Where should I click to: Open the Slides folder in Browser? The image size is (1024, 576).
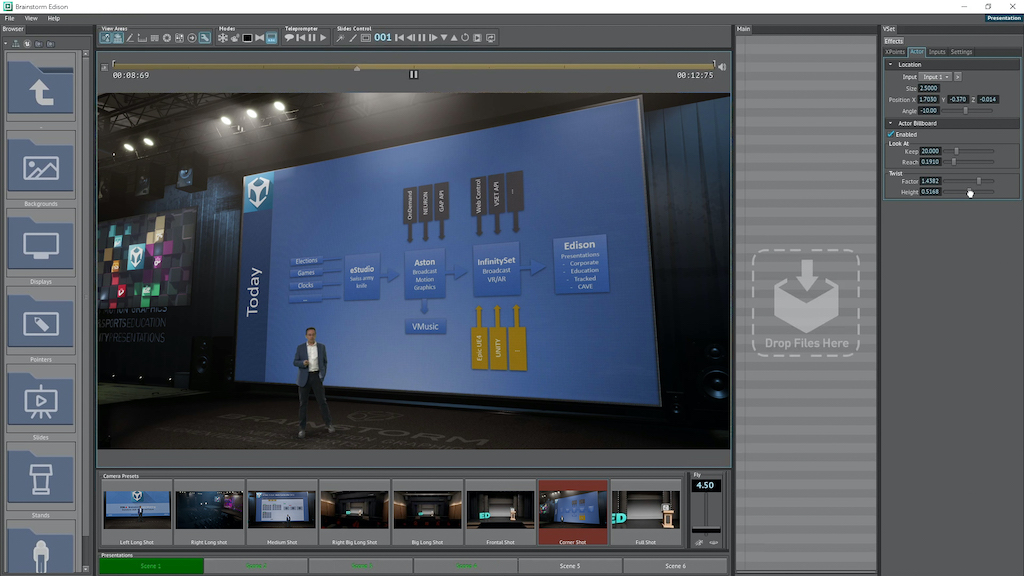pos(41,399)
